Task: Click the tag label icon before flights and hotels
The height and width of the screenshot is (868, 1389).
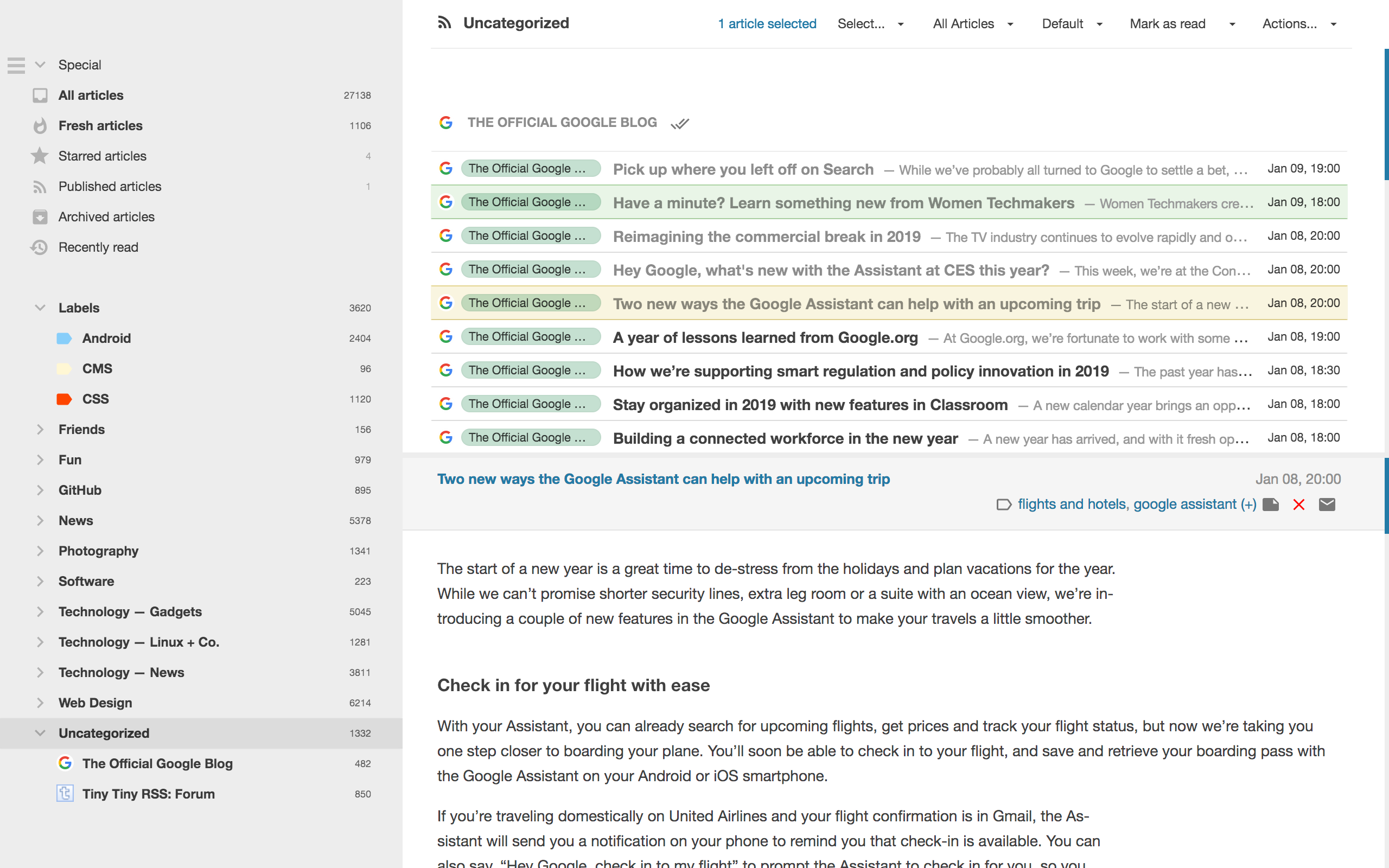Action: pos(1004,505)
